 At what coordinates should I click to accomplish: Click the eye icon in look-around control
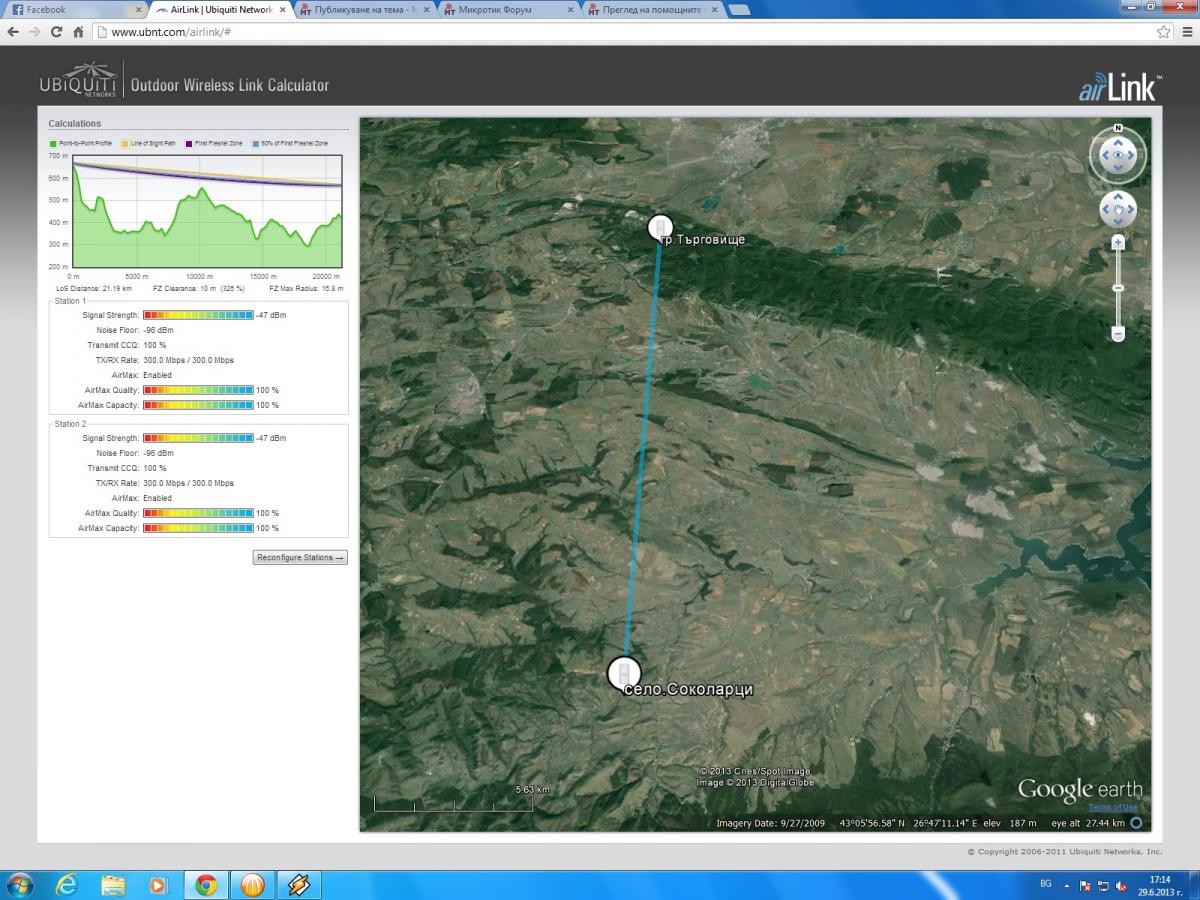(1117, 156)
